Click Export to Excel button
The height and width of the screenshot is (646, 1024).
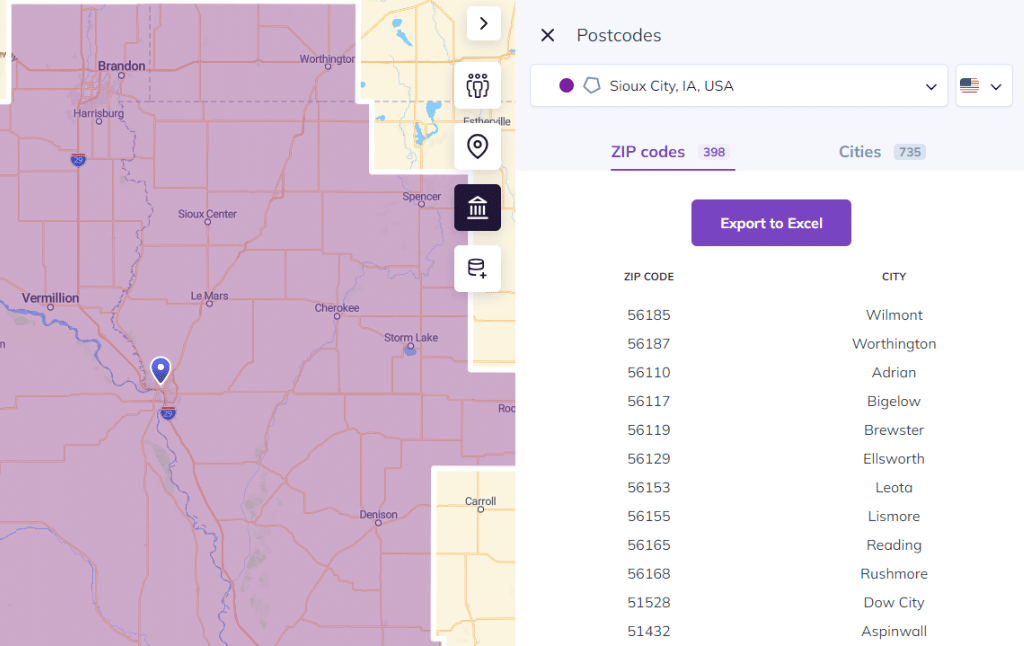tap(771, 223)
